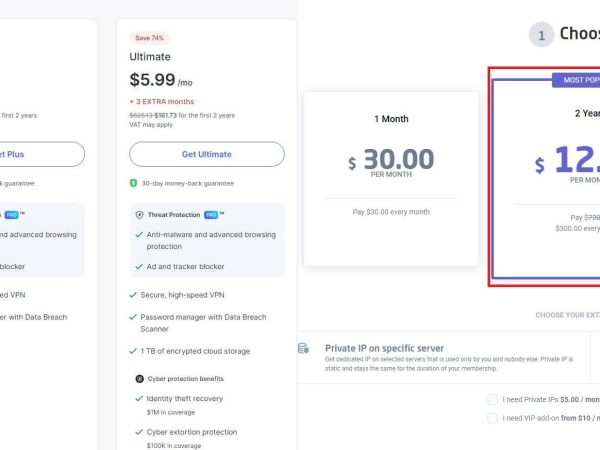Click the Save 74% badge
The image size is (600, 450).
coord(149,38)
